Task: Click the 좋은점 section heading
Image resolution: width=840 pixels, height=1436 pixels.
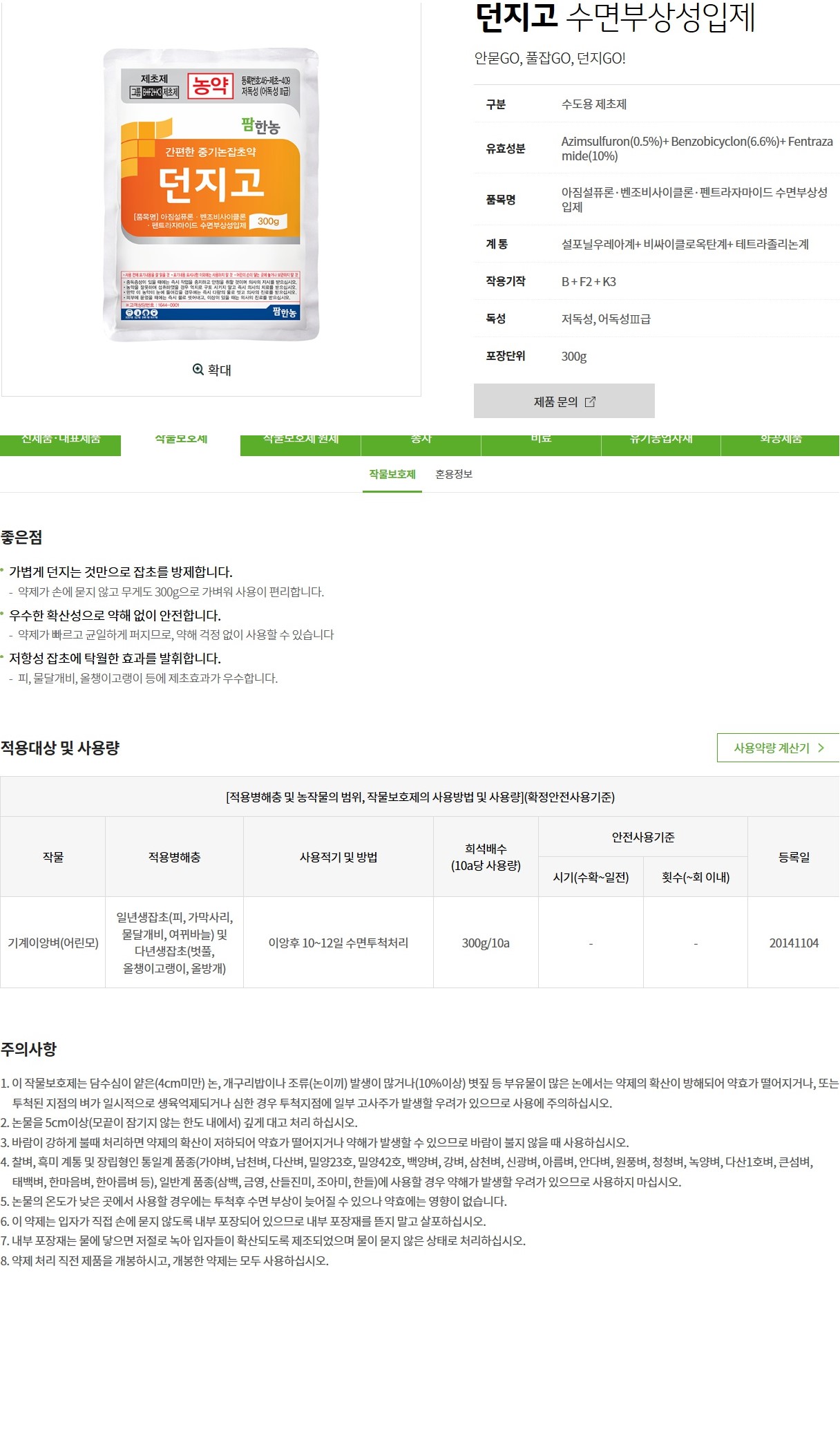Action: (21, 537)
